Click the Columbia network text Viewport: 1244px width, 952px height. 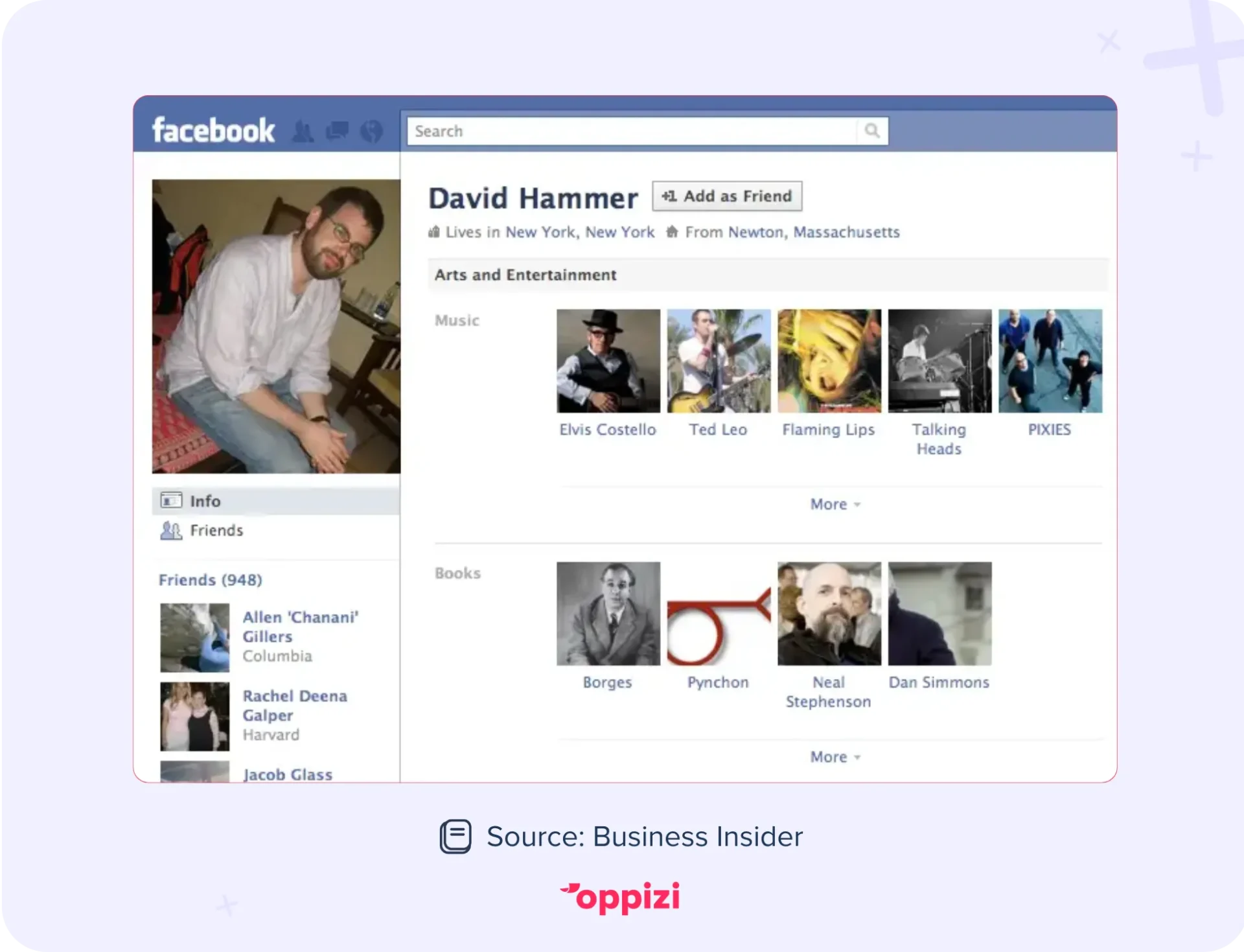click(277, 656)
